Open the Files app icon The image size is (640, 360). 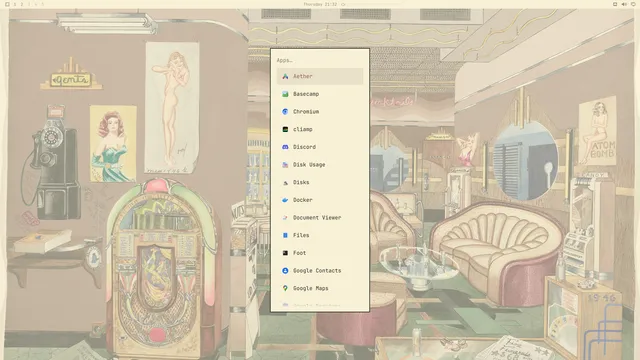pos(285,235)
